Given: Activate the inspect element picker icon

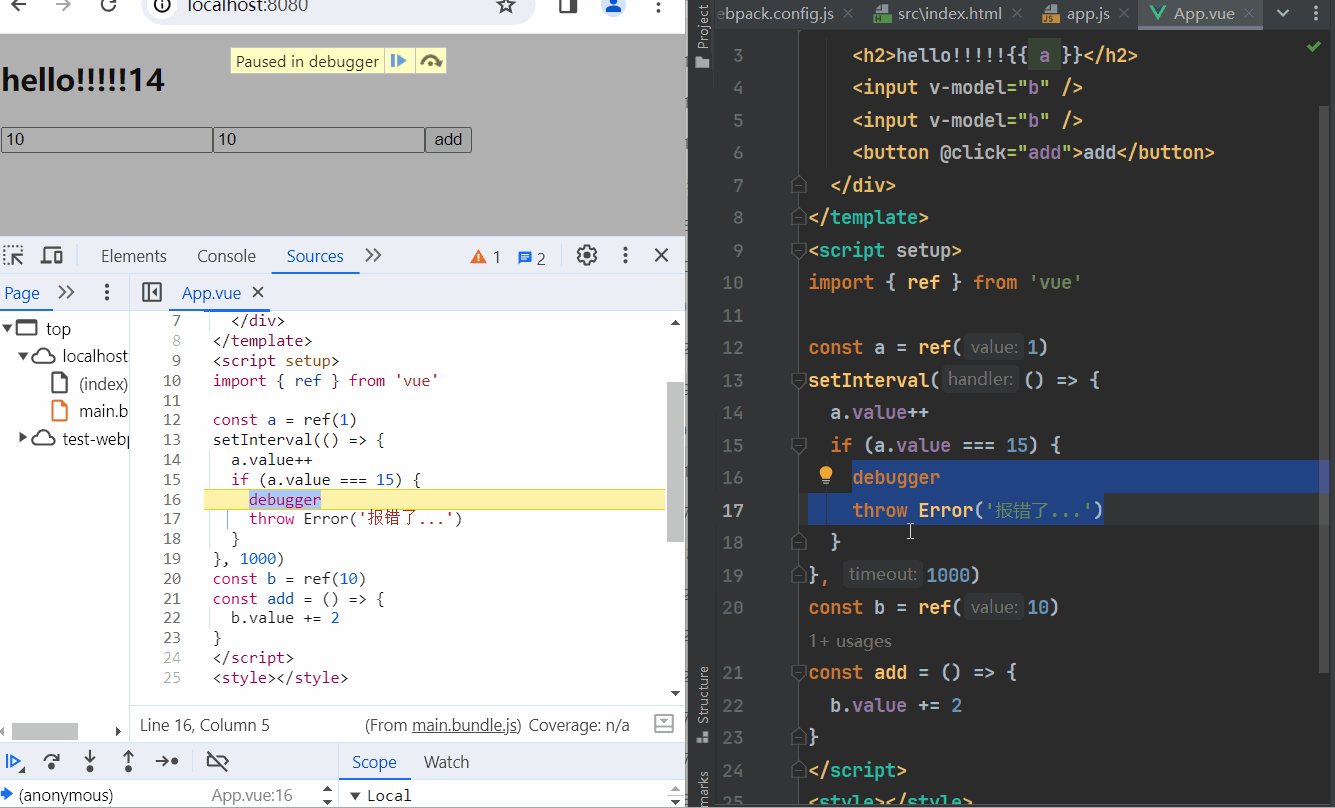Looking at the screenshot, I should click(14, 256).
